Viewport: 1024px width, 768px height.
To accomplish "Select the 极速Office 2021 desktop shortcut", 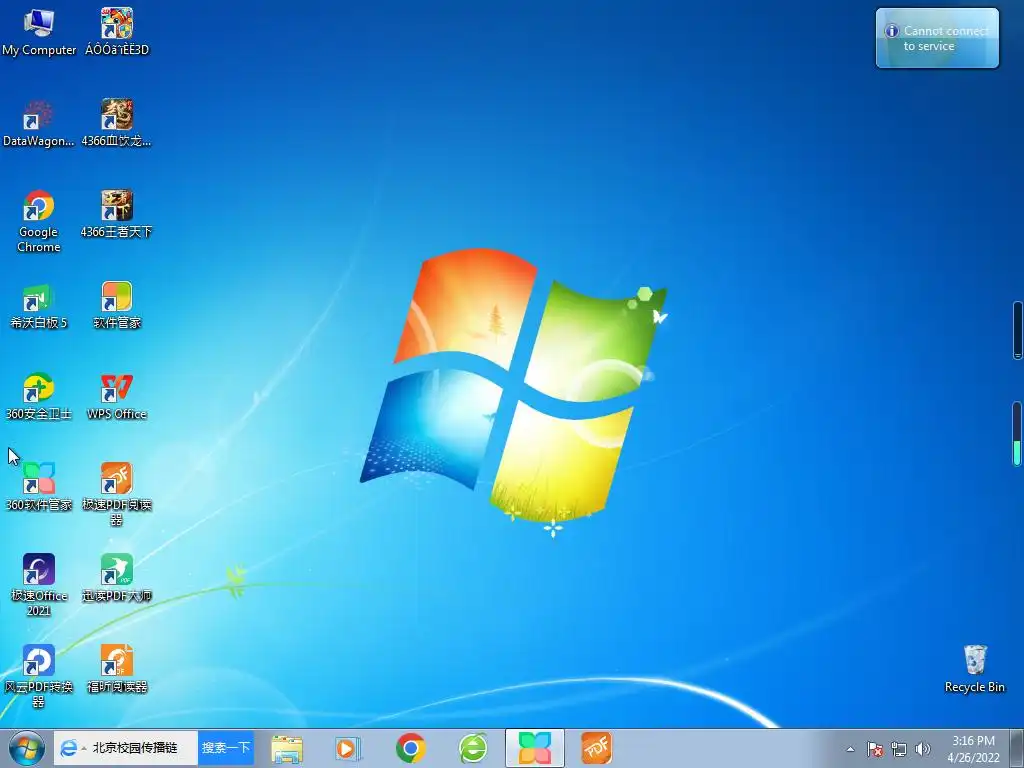I will [x=39, y=586].
